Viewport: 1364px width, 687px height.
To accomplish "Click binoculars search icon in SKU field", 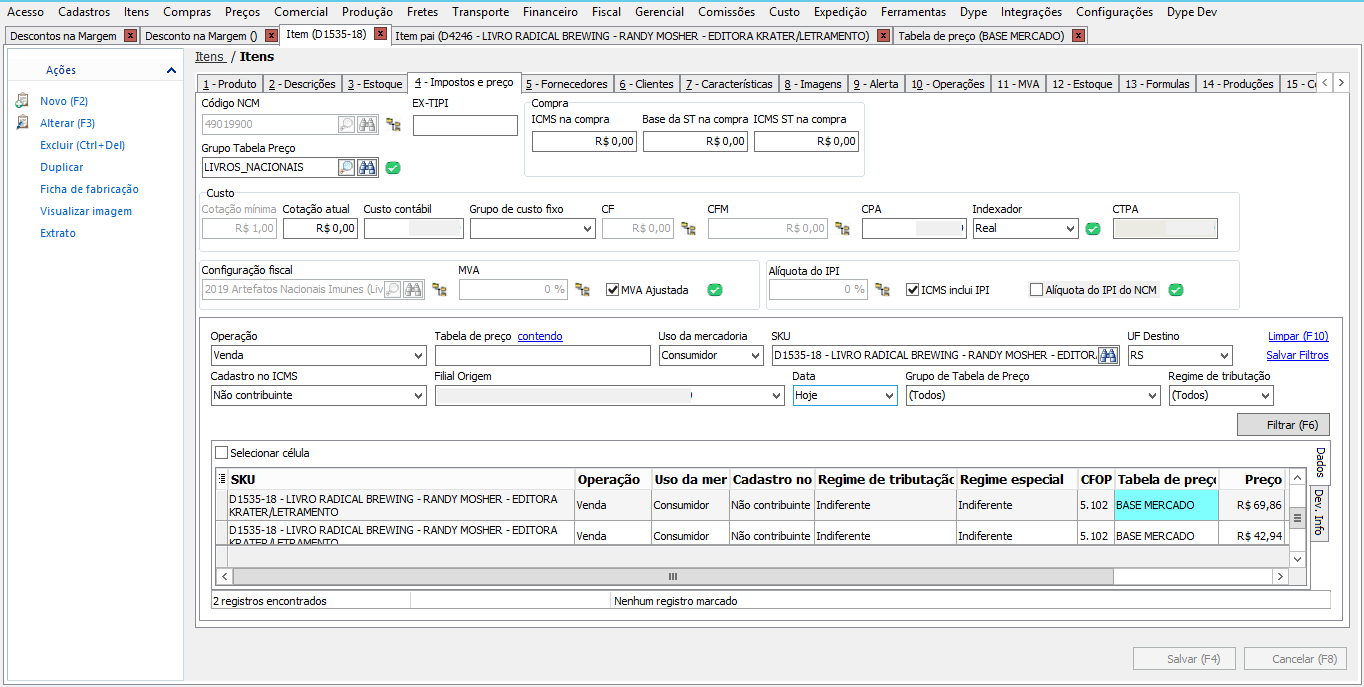I will 1108,355.
